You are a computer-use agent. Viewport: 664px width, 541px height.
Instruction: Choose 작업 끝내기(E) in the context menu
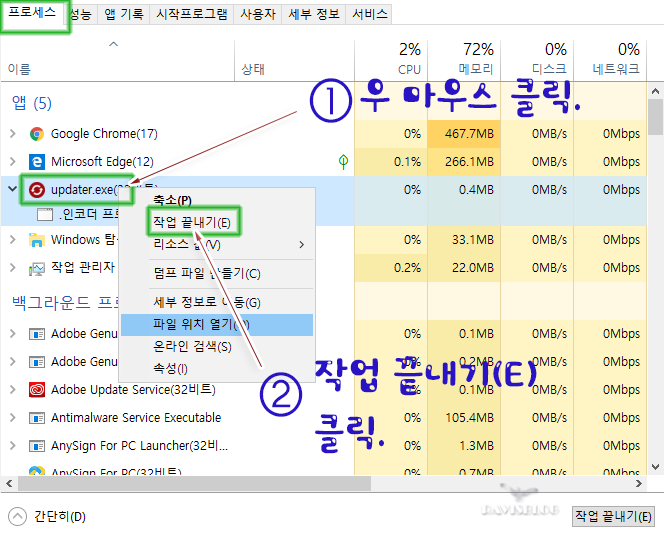217,222
